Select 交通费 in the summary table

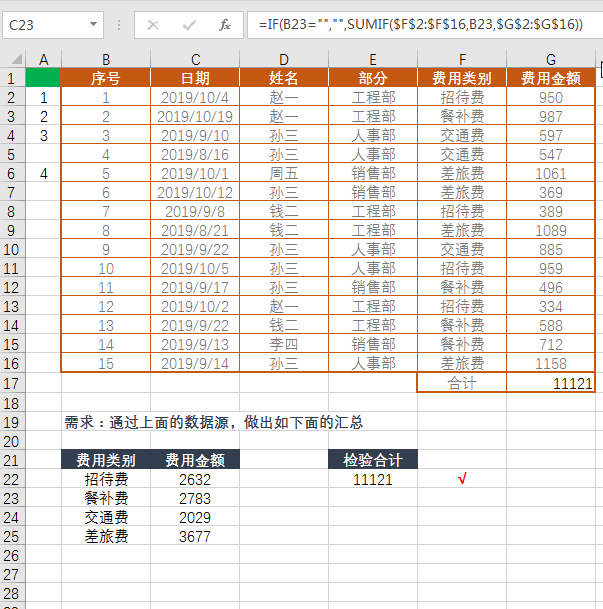[106, 517]
